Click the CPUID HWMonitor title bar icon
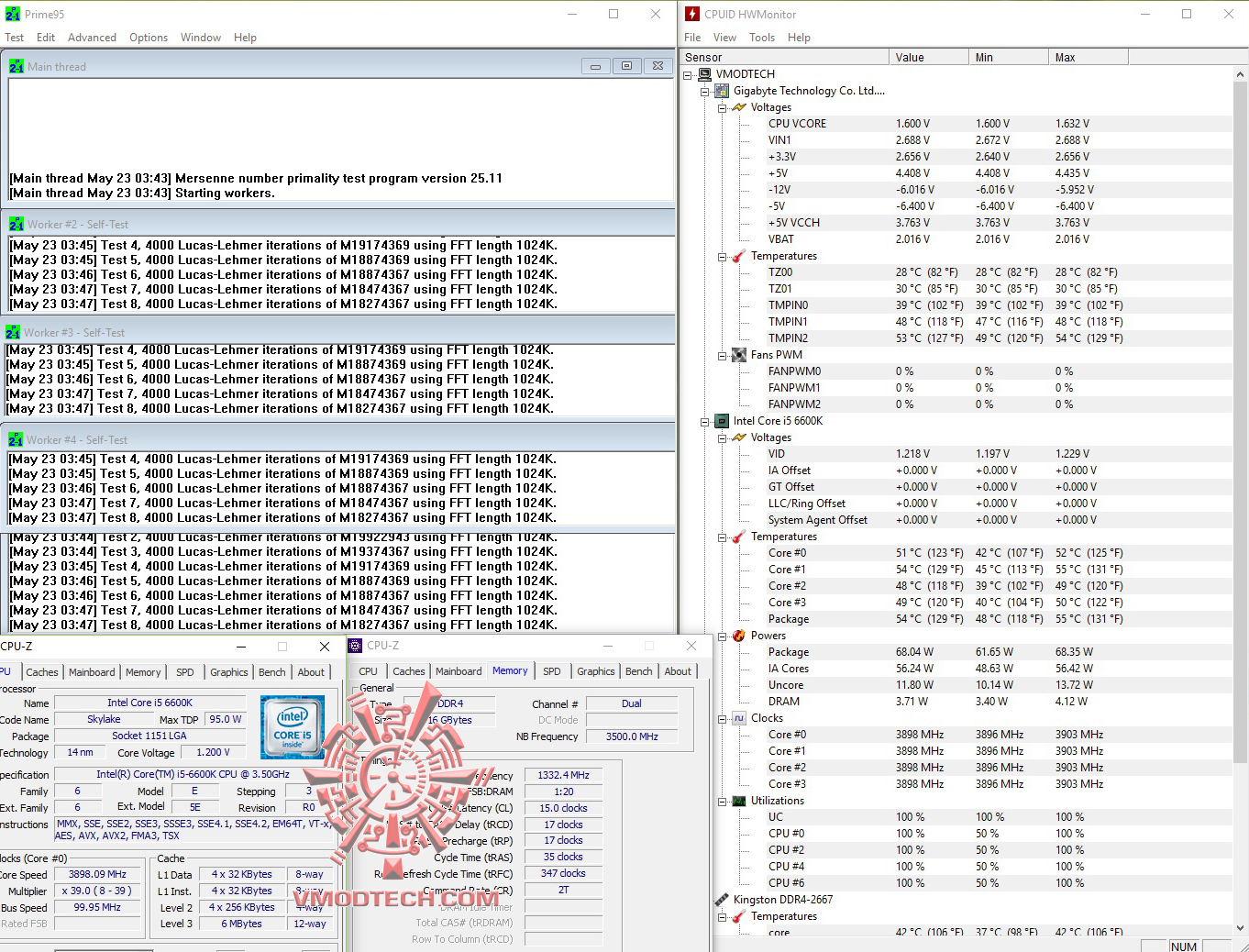 tap(692, 14)
